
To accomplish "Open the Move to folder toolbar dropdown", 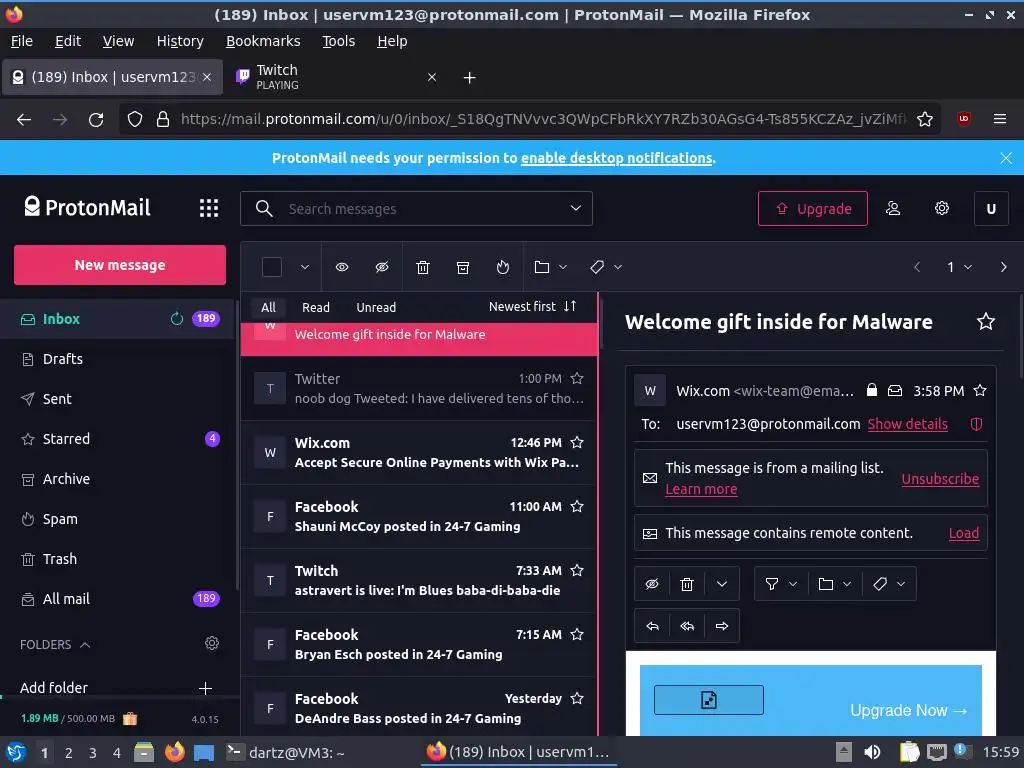I will tap(551, 267).
